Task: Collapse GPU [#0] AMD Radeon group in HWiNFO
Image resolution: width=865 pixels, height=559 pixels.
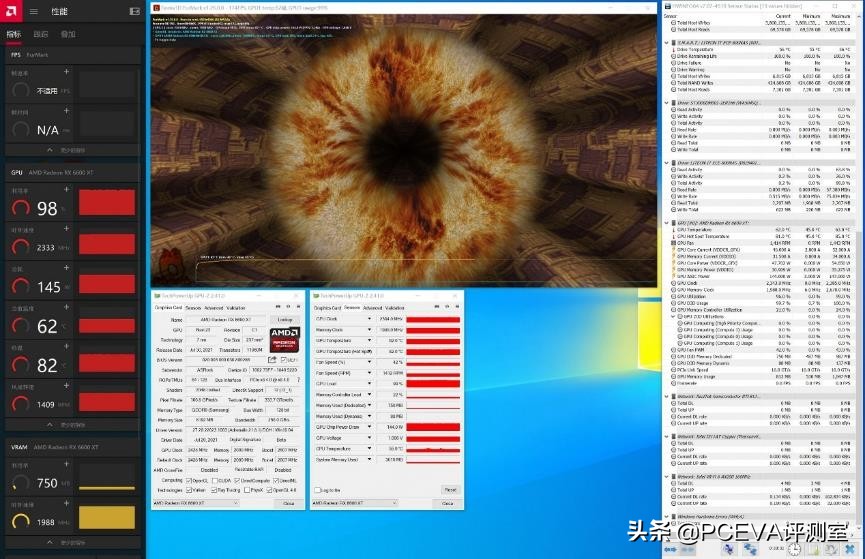Action: click(666, 223)
